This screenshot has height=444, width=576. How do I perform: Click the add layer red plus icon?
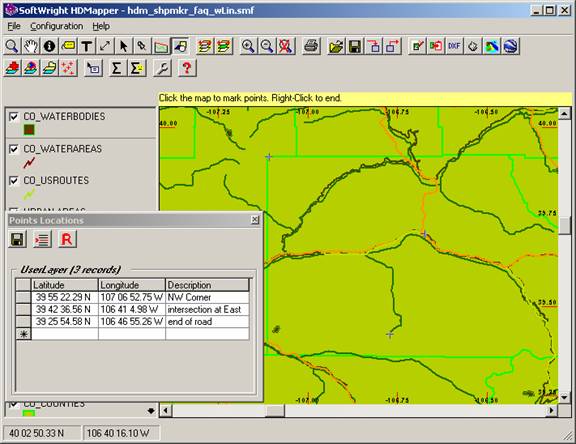pyautogui.click(x=12, y=68)
